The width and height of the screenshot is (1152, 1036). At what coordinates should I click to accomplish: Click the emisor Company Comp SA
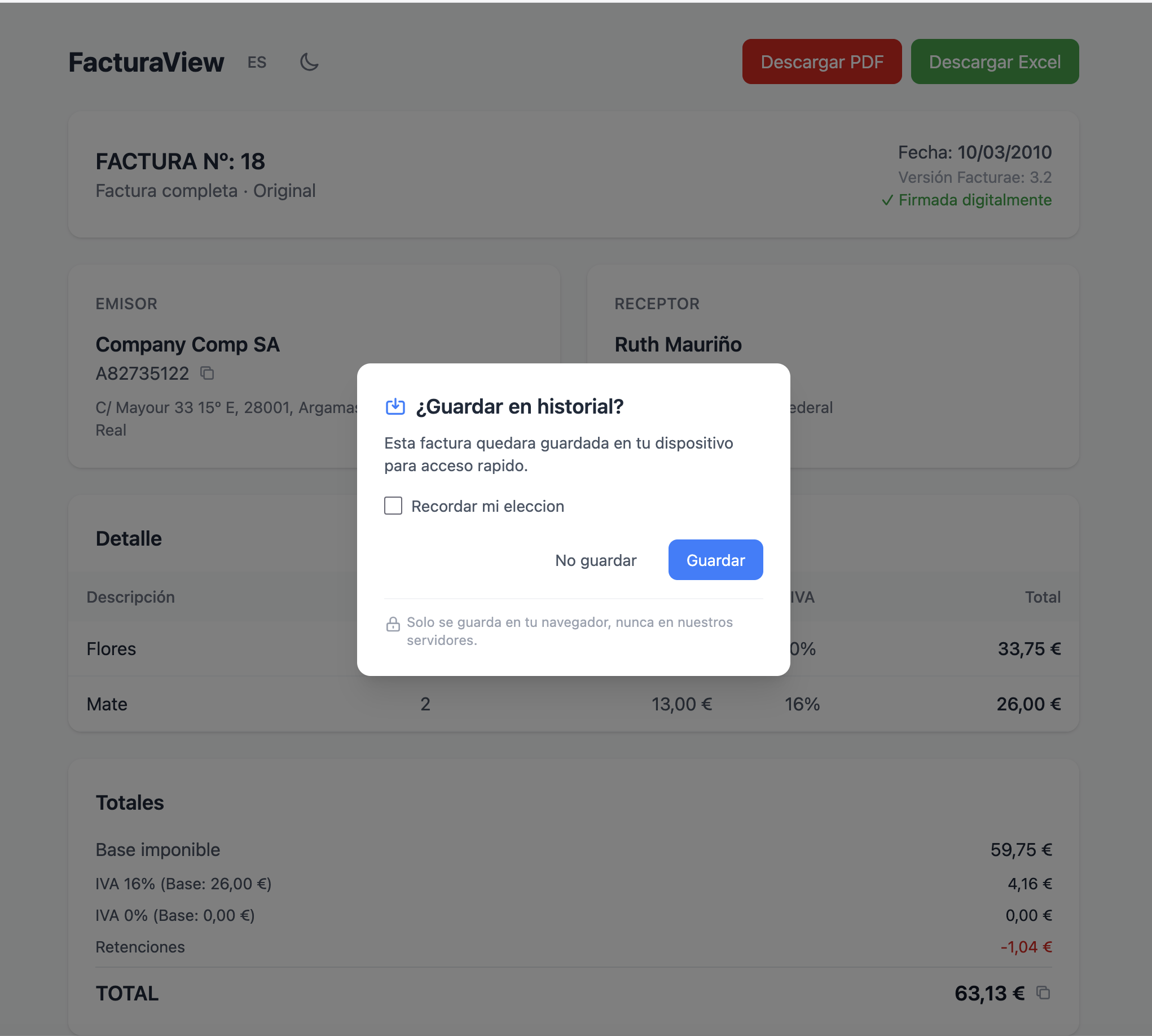[x=188, y=344]
